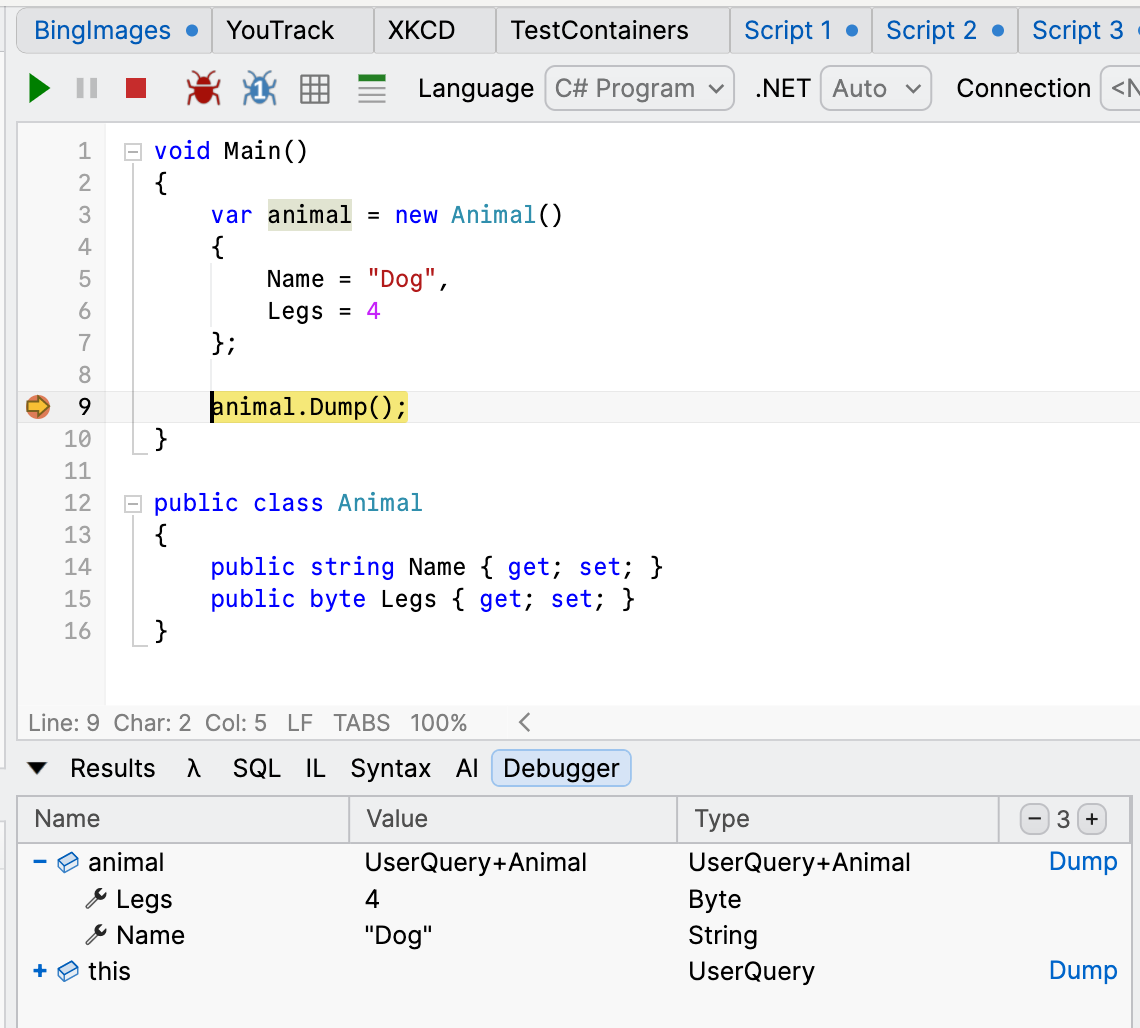Click the animal object cube icon
The image size is (1140, 1028).
coord(68,862)
